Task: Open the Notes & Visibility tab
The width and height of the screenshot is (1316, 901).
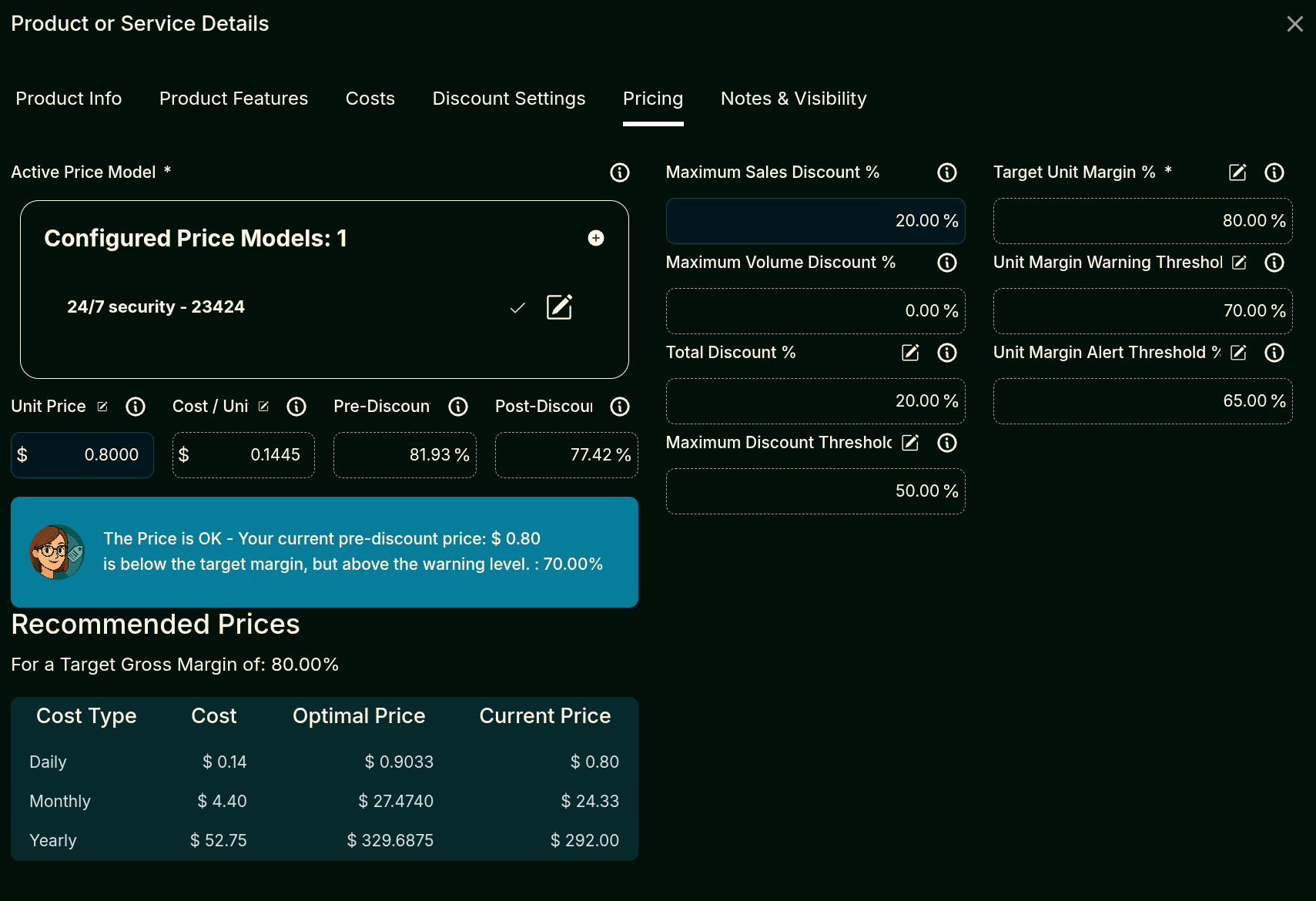Action: pos(793,99)
